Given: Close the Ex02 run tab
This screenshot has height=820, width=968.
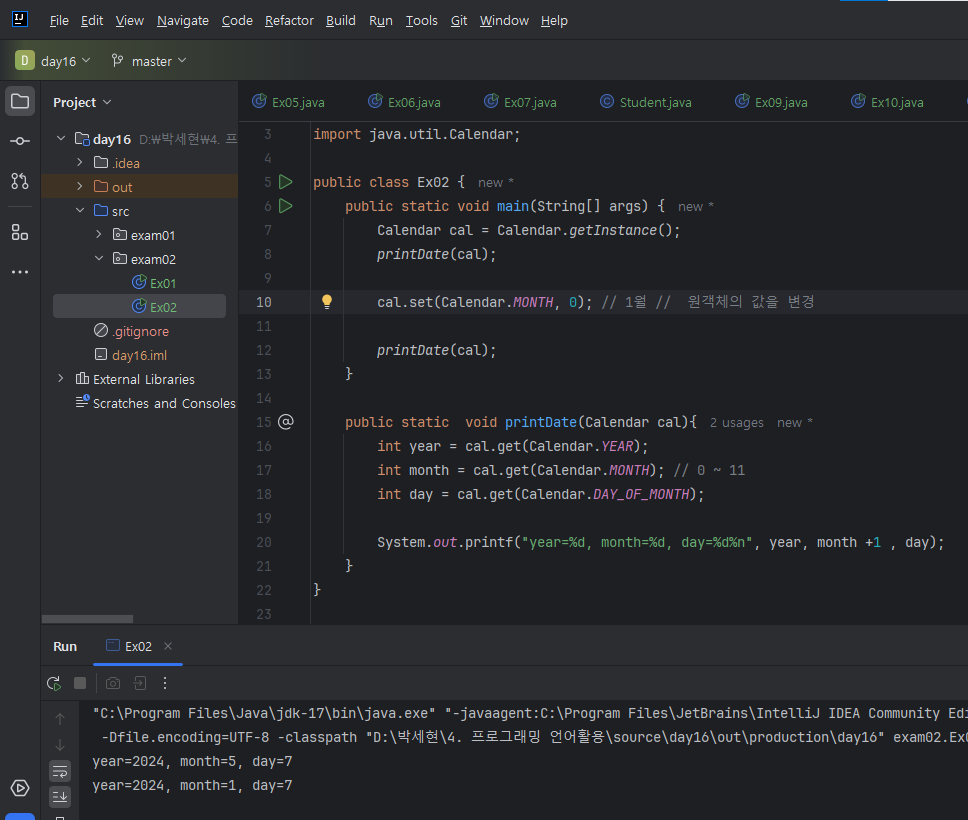Looking at the screenshot, I should tap(168, 646).
